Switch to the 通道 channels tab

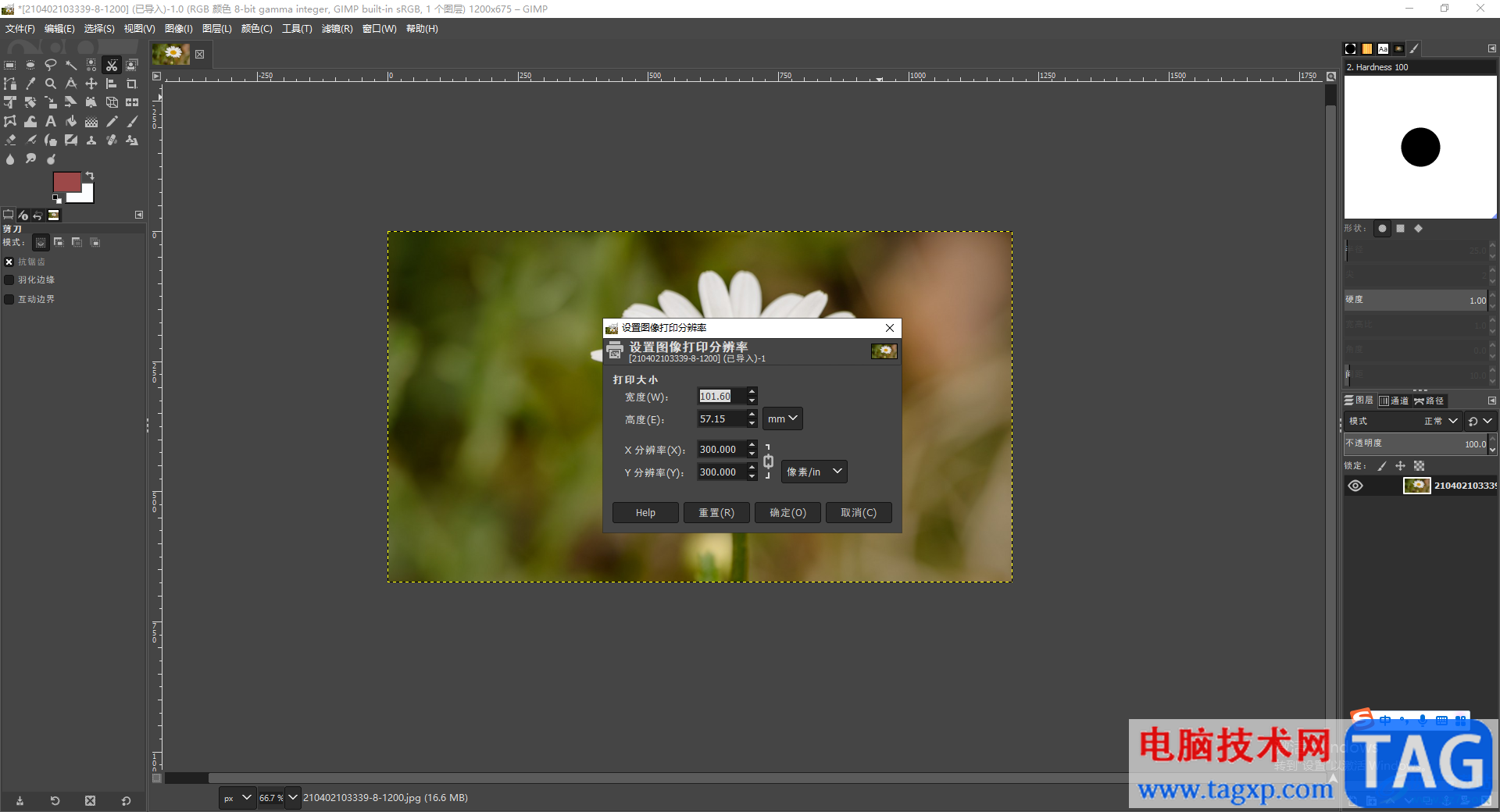(x=1394, y=401)
